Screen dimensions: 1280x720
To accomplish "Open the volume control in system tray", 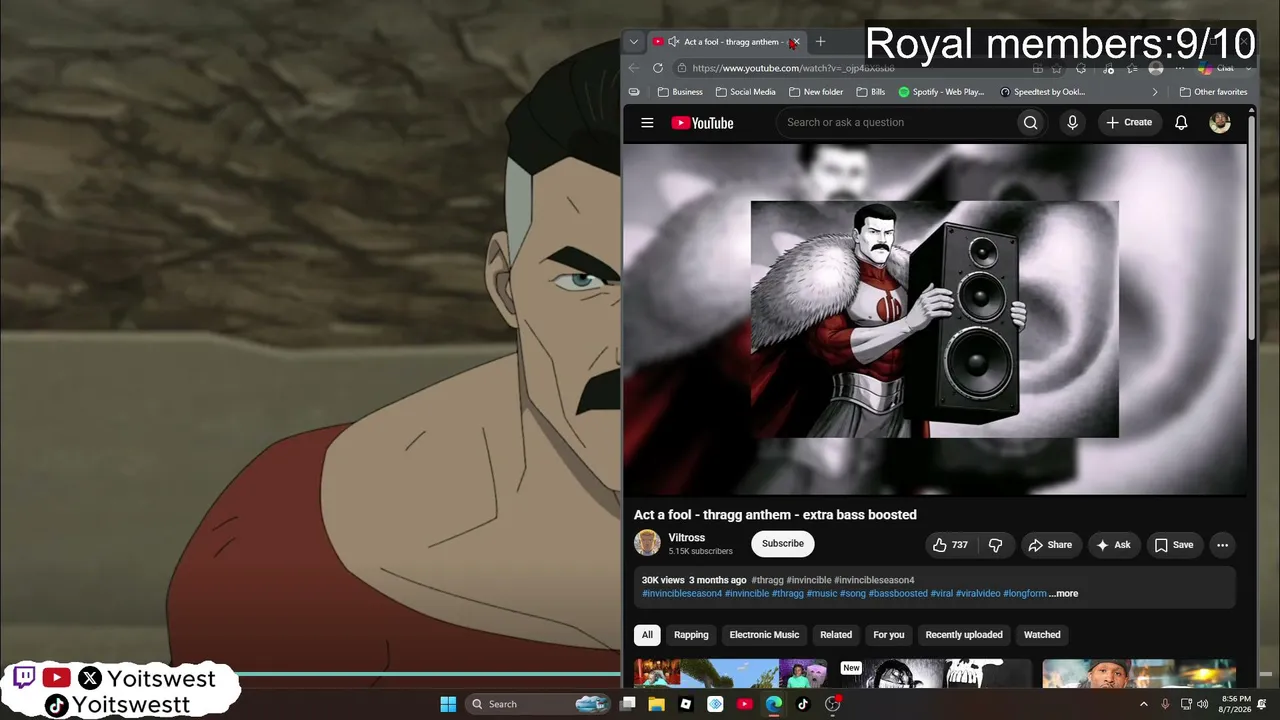I will coord(1204,704).
